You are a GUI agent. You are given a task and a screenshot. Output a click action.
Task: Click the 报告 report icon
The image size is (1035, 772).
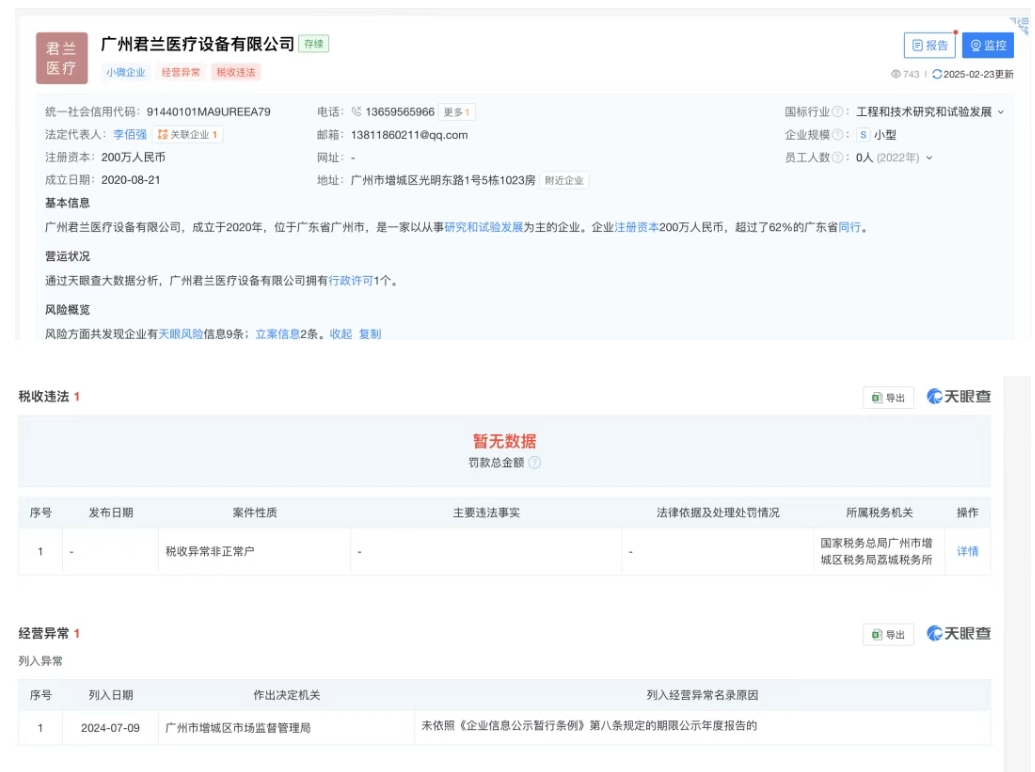[918, 45]
